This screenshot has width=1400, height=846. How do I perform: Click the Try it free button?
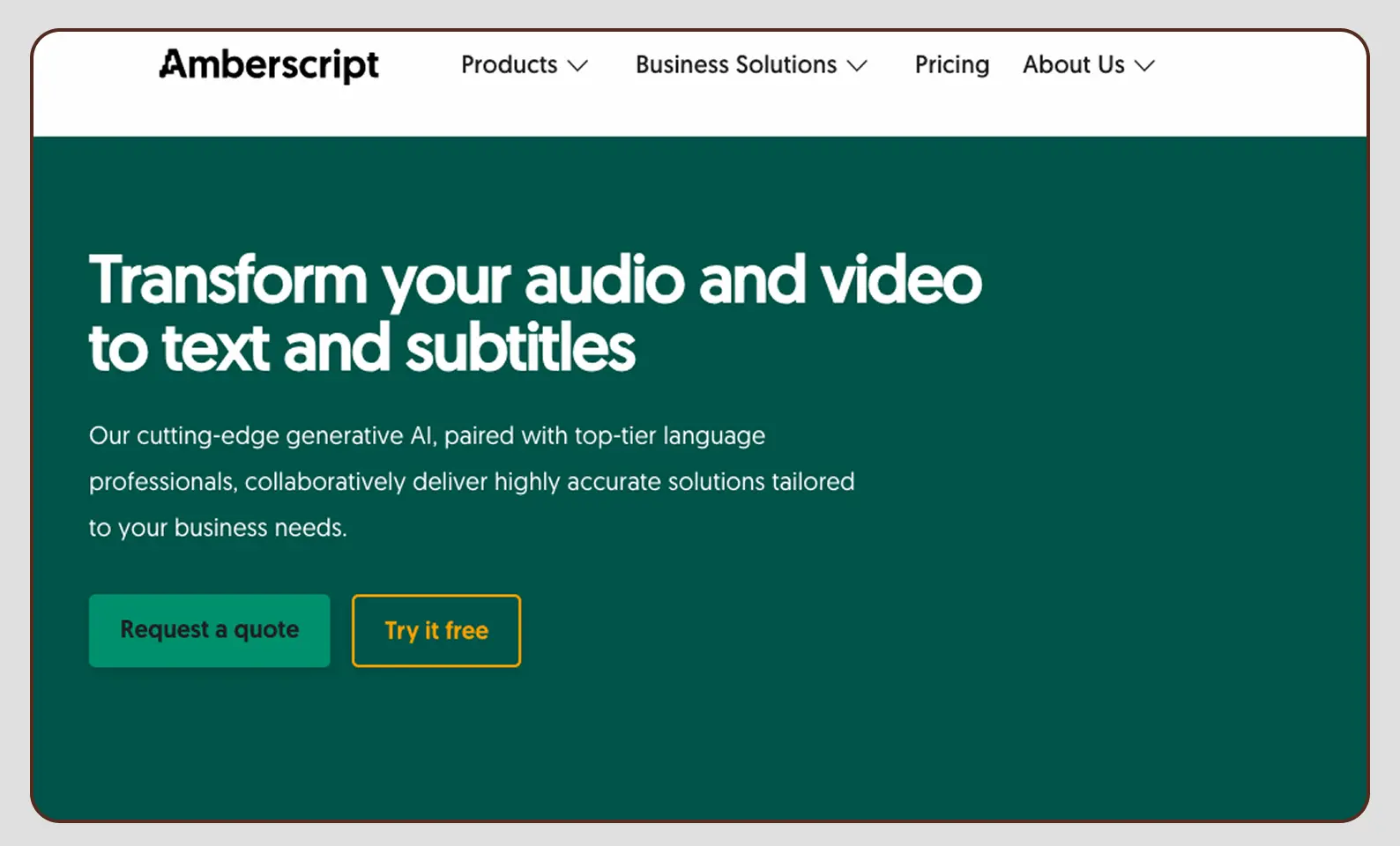[436, 631]
